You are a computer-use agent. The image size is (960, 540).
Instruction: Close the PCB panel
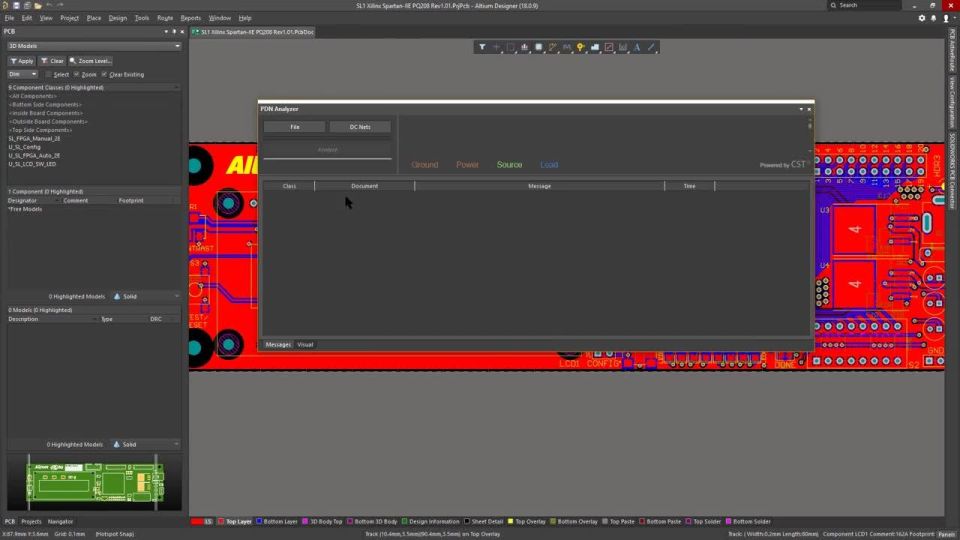click(182, 31)
